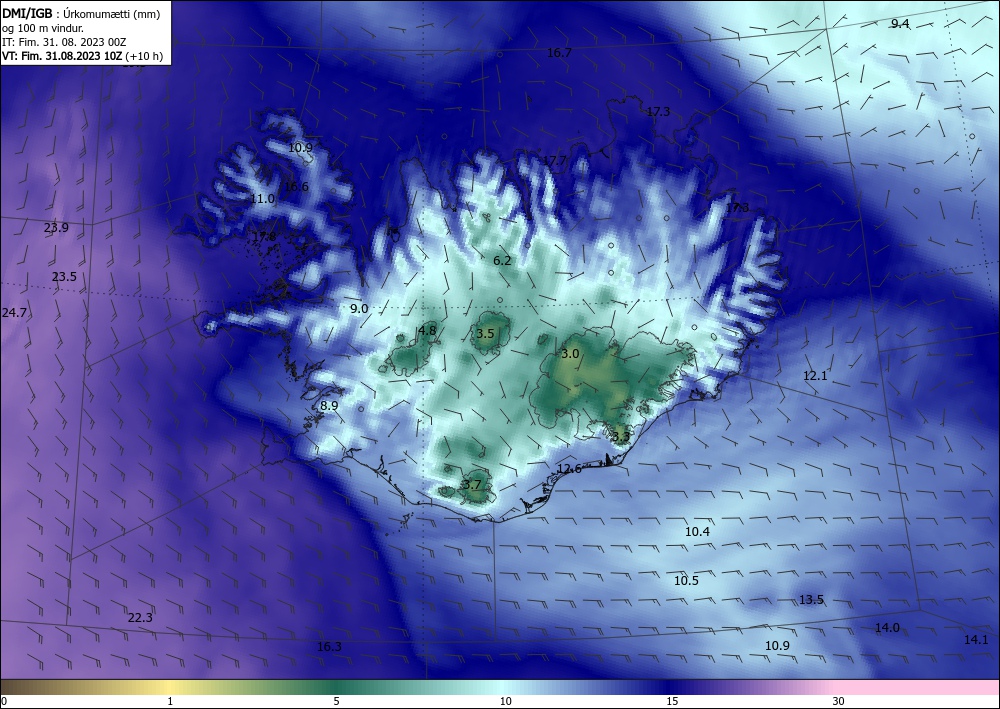Click the 8.9 value label

[x=329, y=405]
